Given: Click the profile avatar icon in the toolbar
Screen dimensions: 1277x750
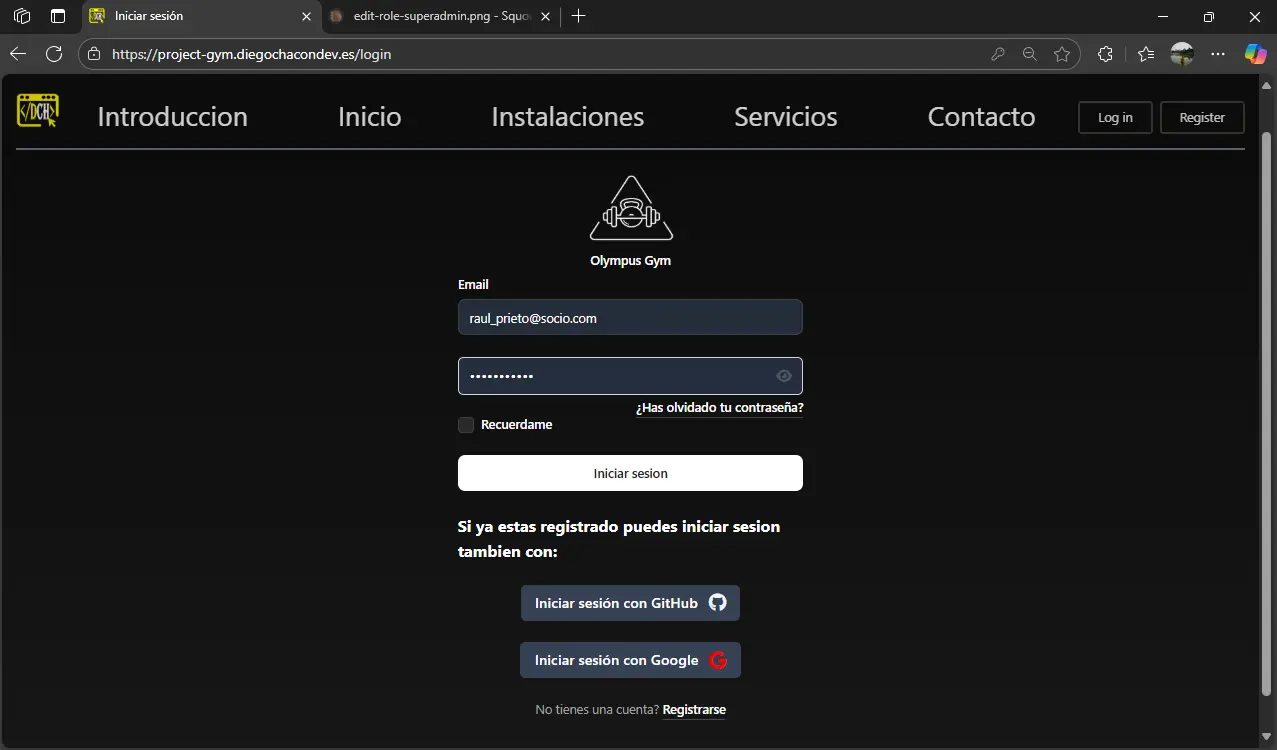Looking at the screenshot, I should (x=1181, y=54).
